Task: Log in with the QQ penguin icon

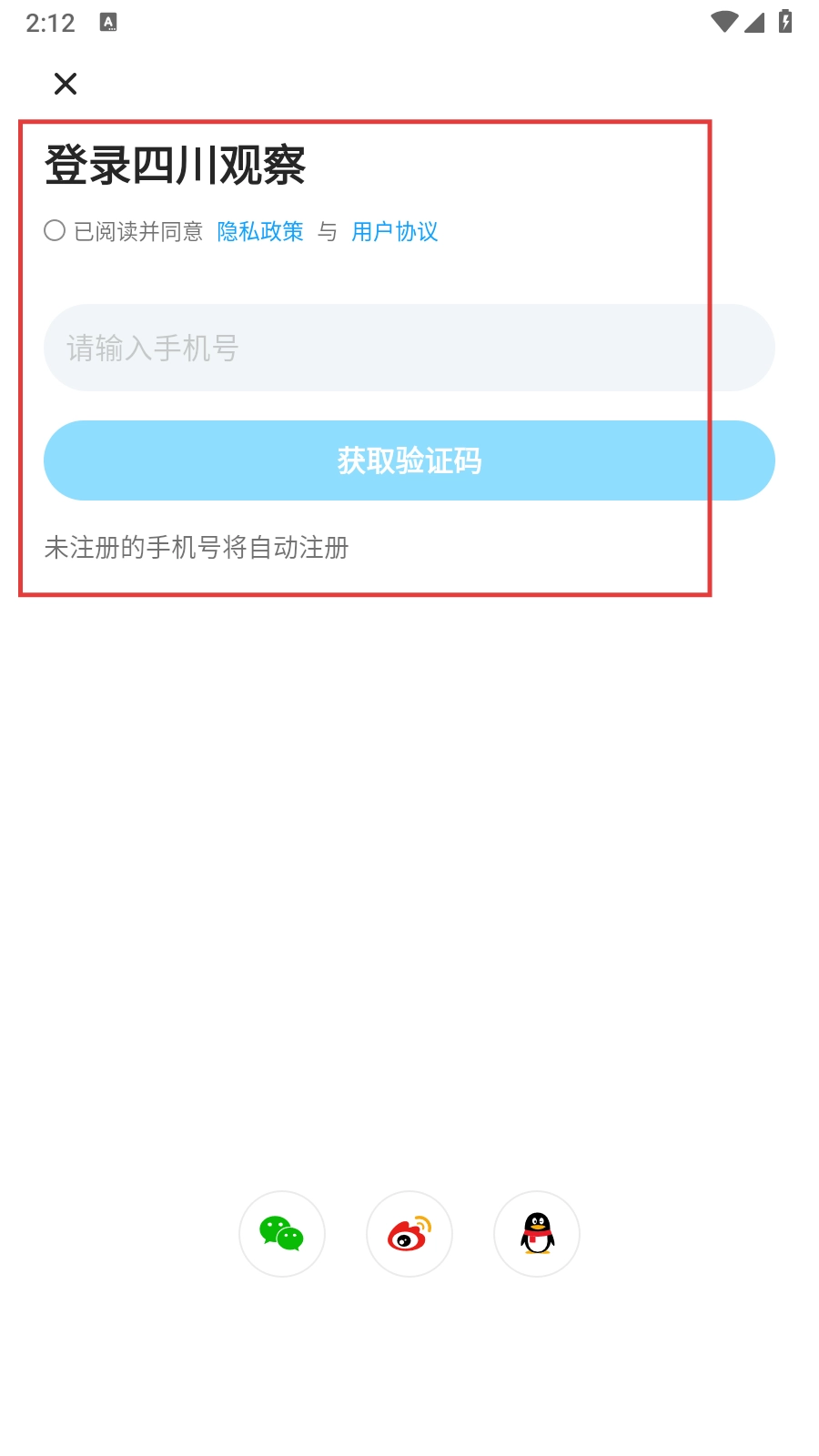Action: click(x=537, y=1234)
